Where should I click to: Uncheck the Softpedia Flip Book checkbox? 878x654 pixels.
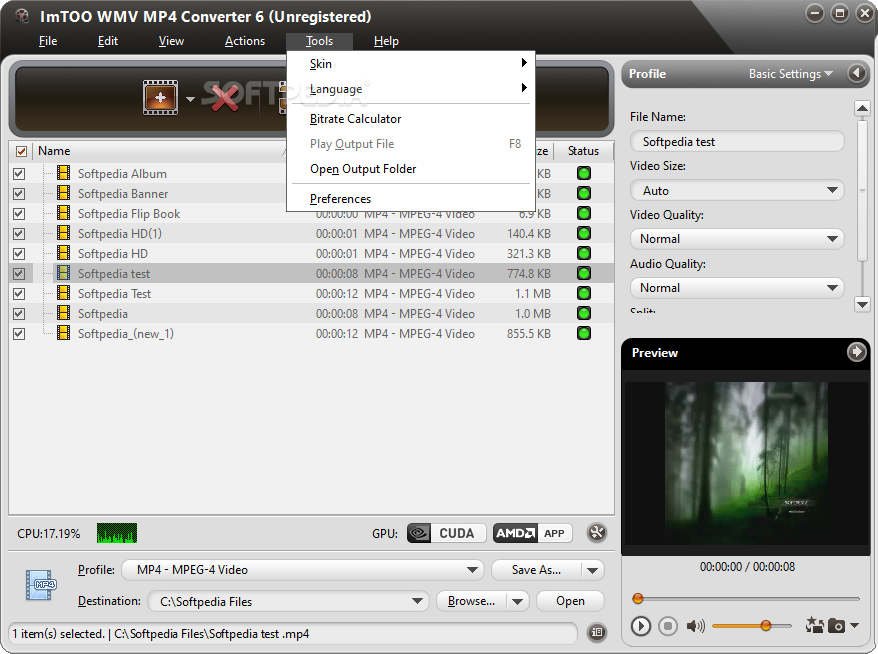[x=19, y=214]
